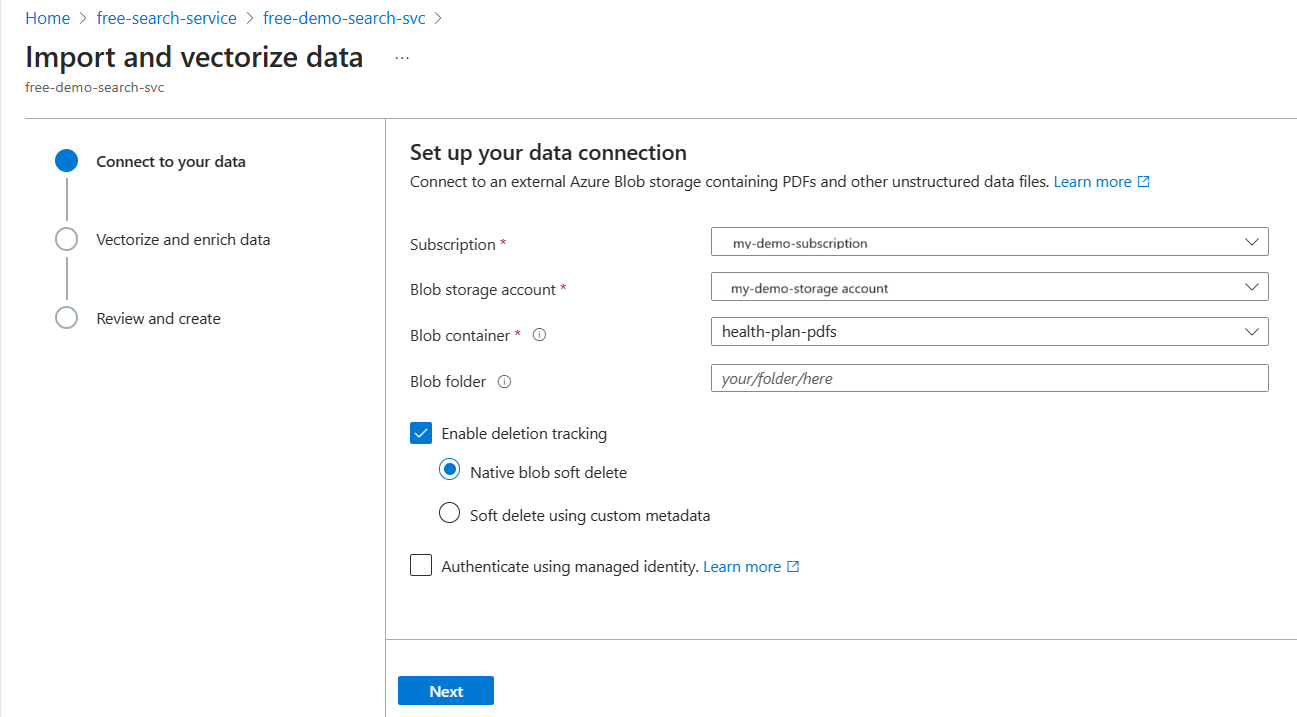1297x717 pixels.
Task: Check Authenticate using managed identity box
Action: (x=421, y=566)
